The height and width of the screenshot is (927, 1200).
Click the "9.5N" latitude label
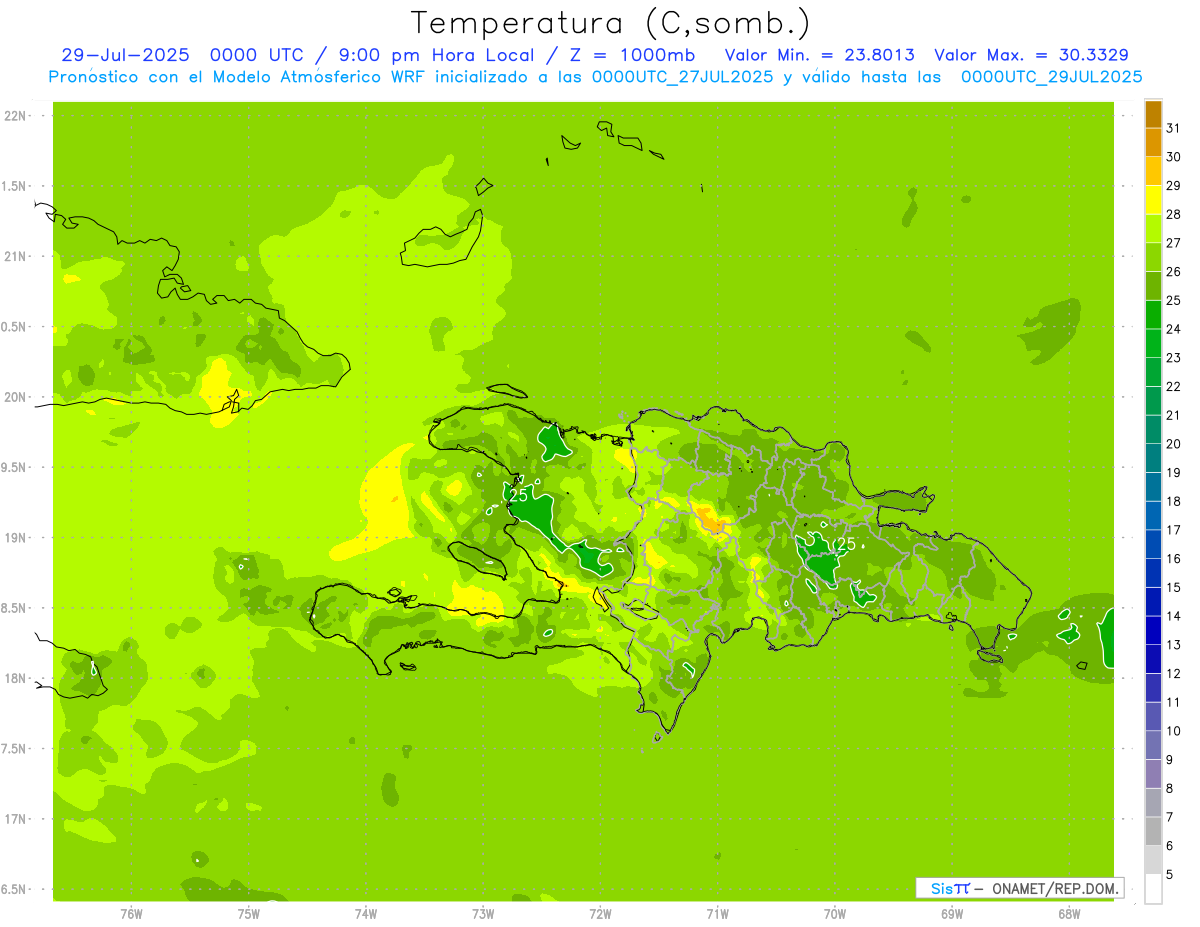(14, 467)
